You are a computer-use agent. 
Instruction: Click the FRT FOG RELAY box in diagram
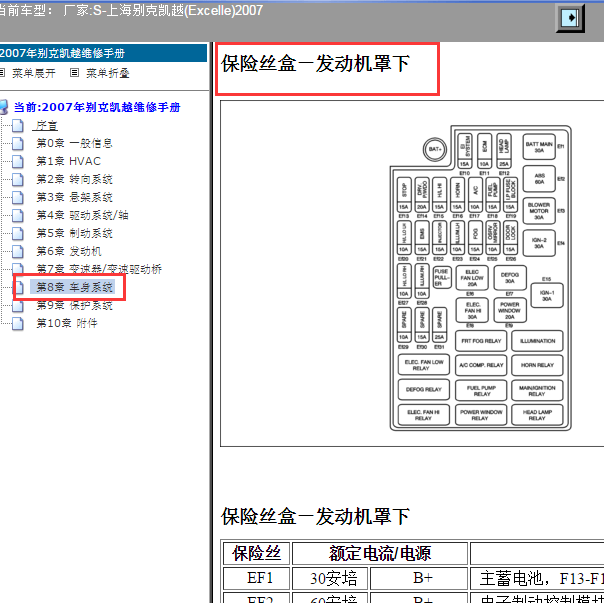481,341
